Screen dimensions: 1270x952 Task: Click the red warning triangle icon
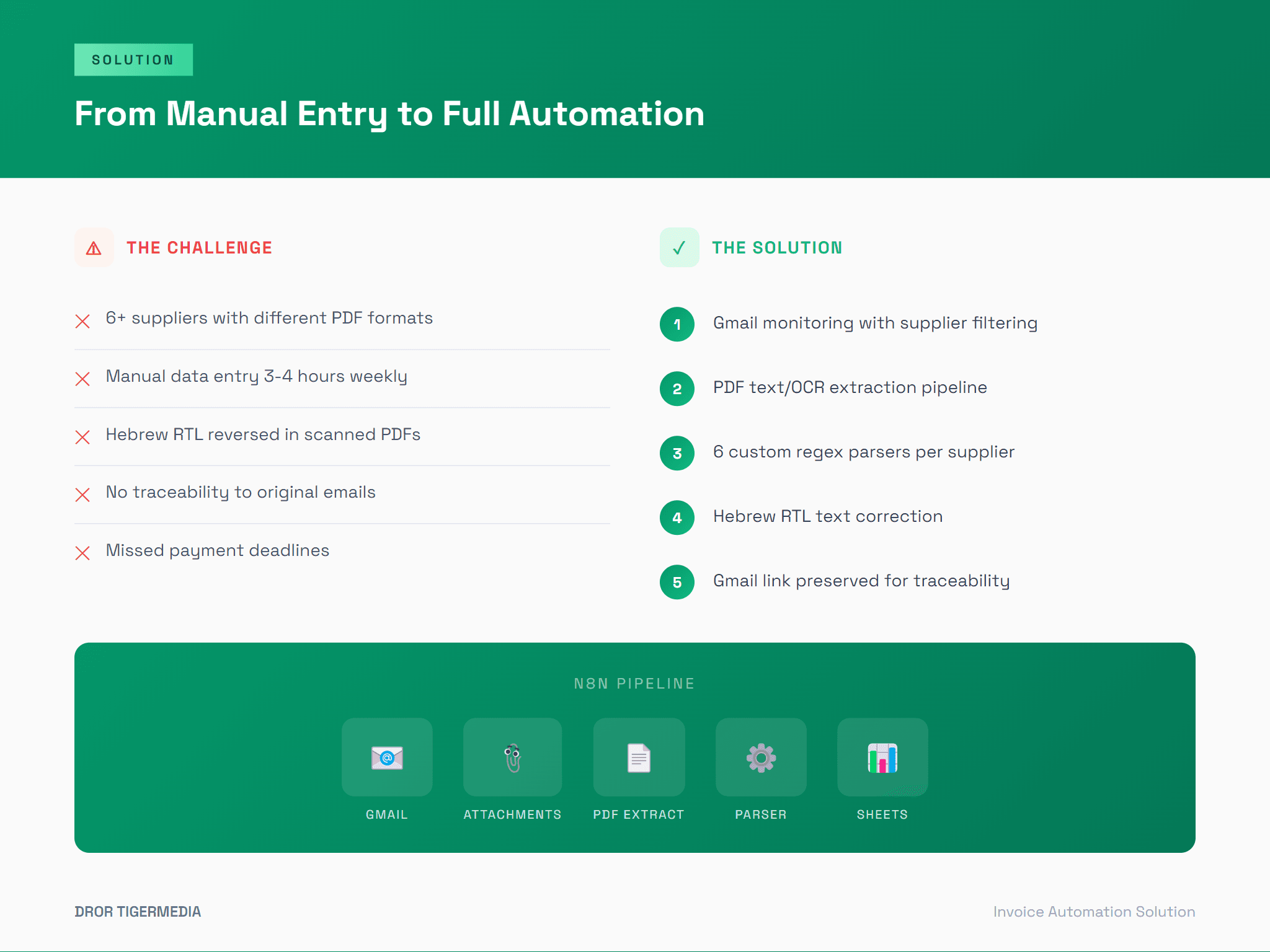tap(94, 248)
